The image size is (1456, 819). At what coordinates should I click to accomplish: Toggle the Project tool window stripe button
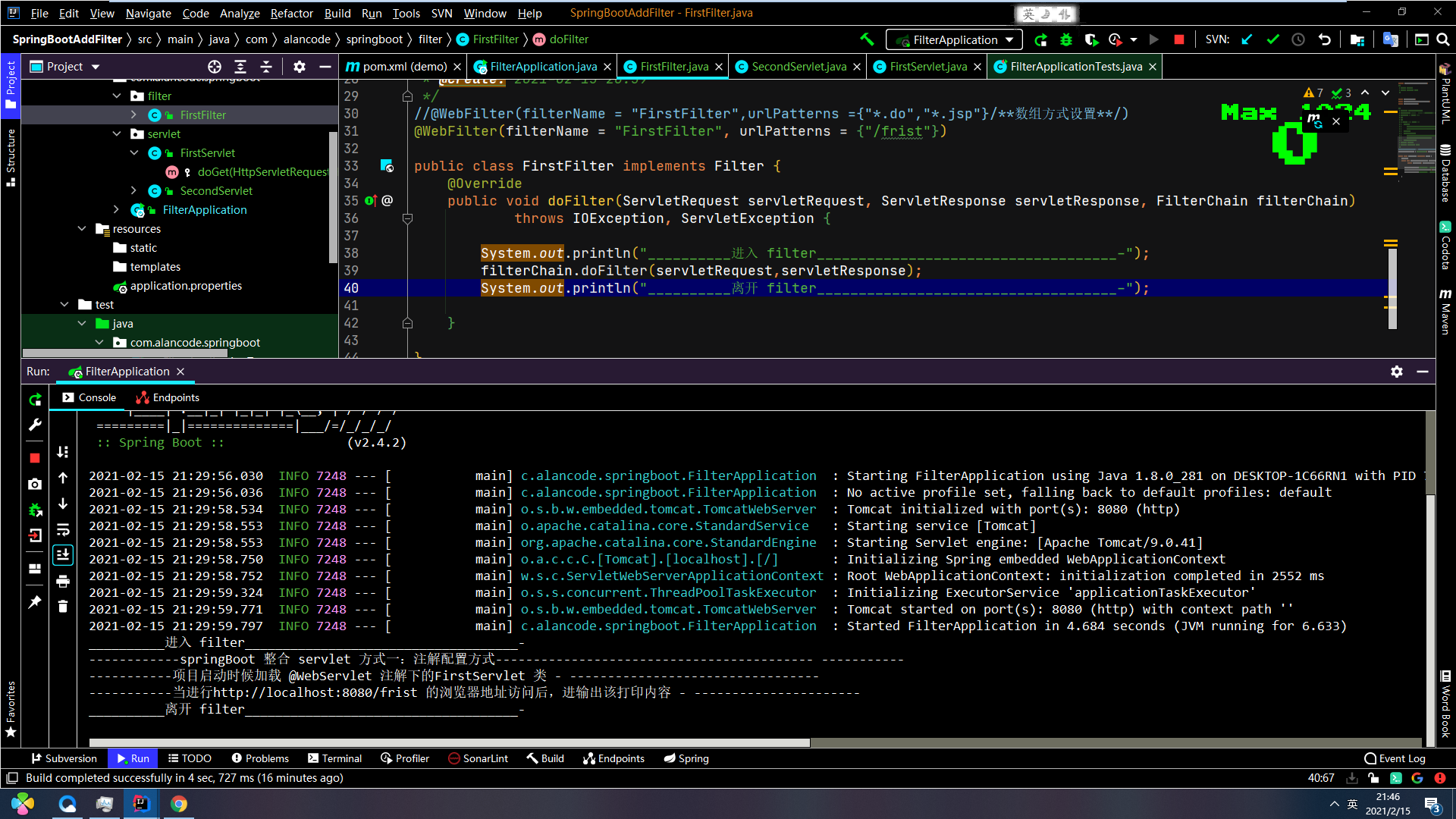(x=11, y=85)
